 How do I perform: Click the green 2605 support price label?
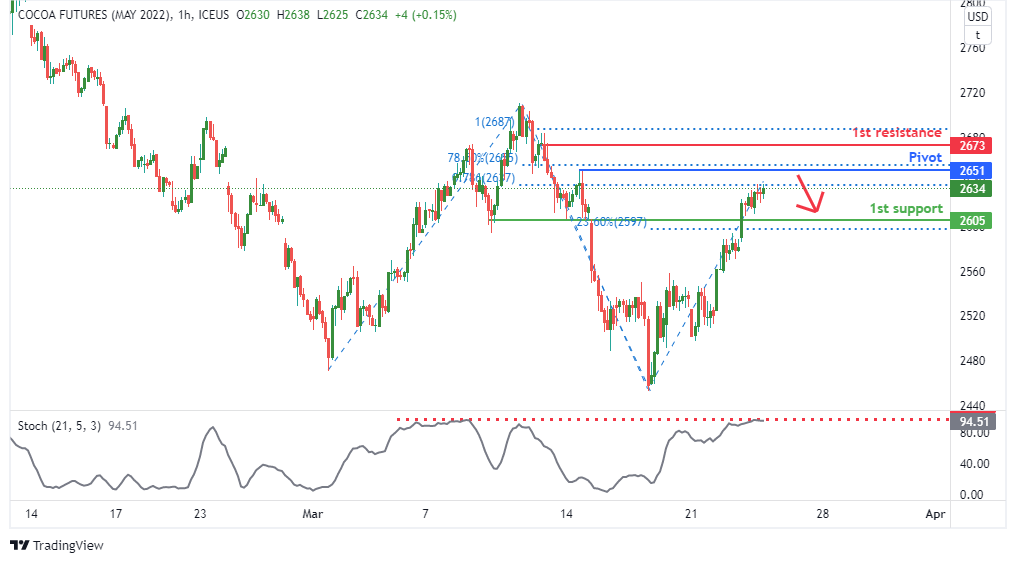pyautogui.click(x=972, y=221)
